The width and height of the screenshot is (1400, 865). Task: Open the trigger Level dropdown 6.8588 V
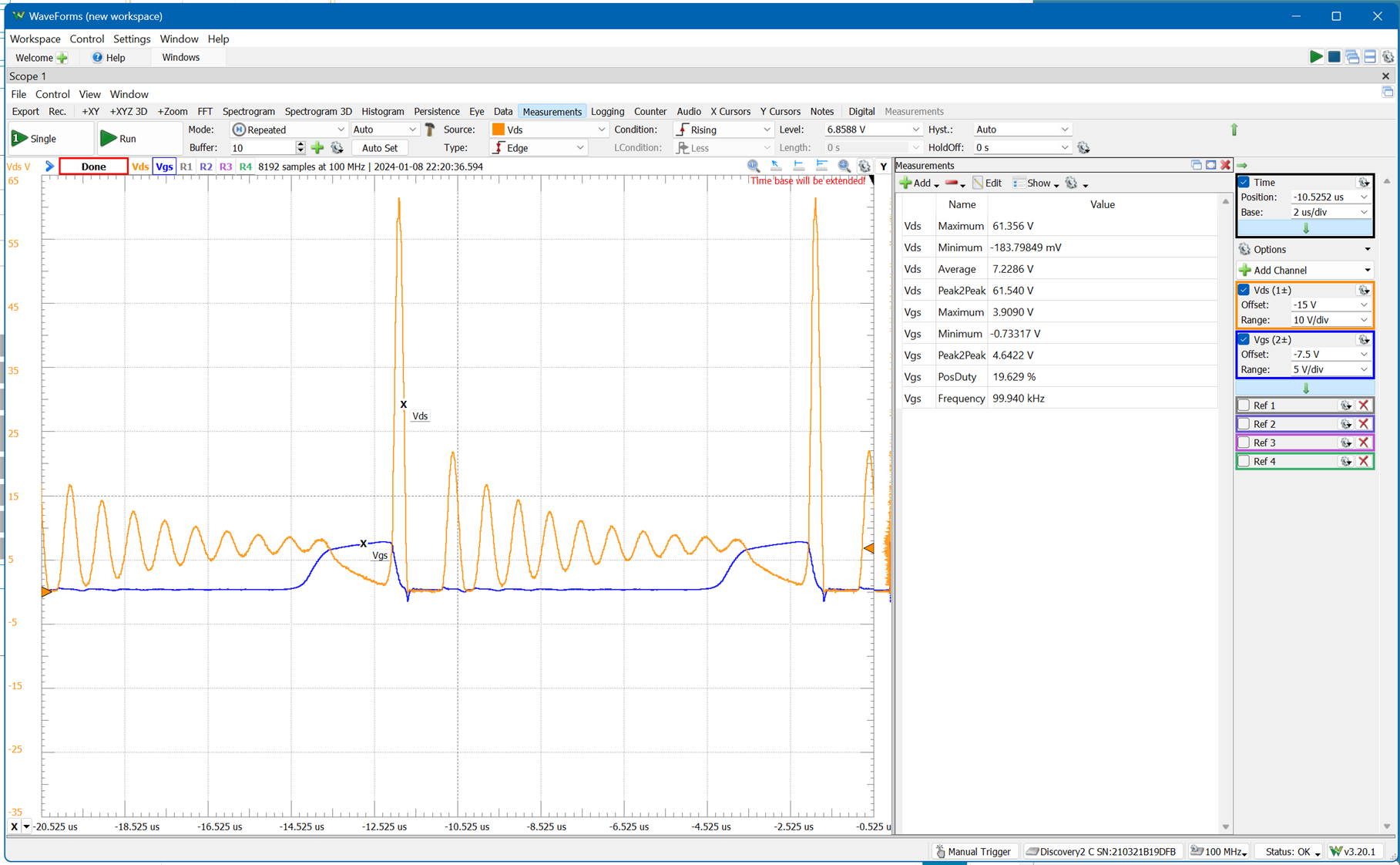pos(872,130)
